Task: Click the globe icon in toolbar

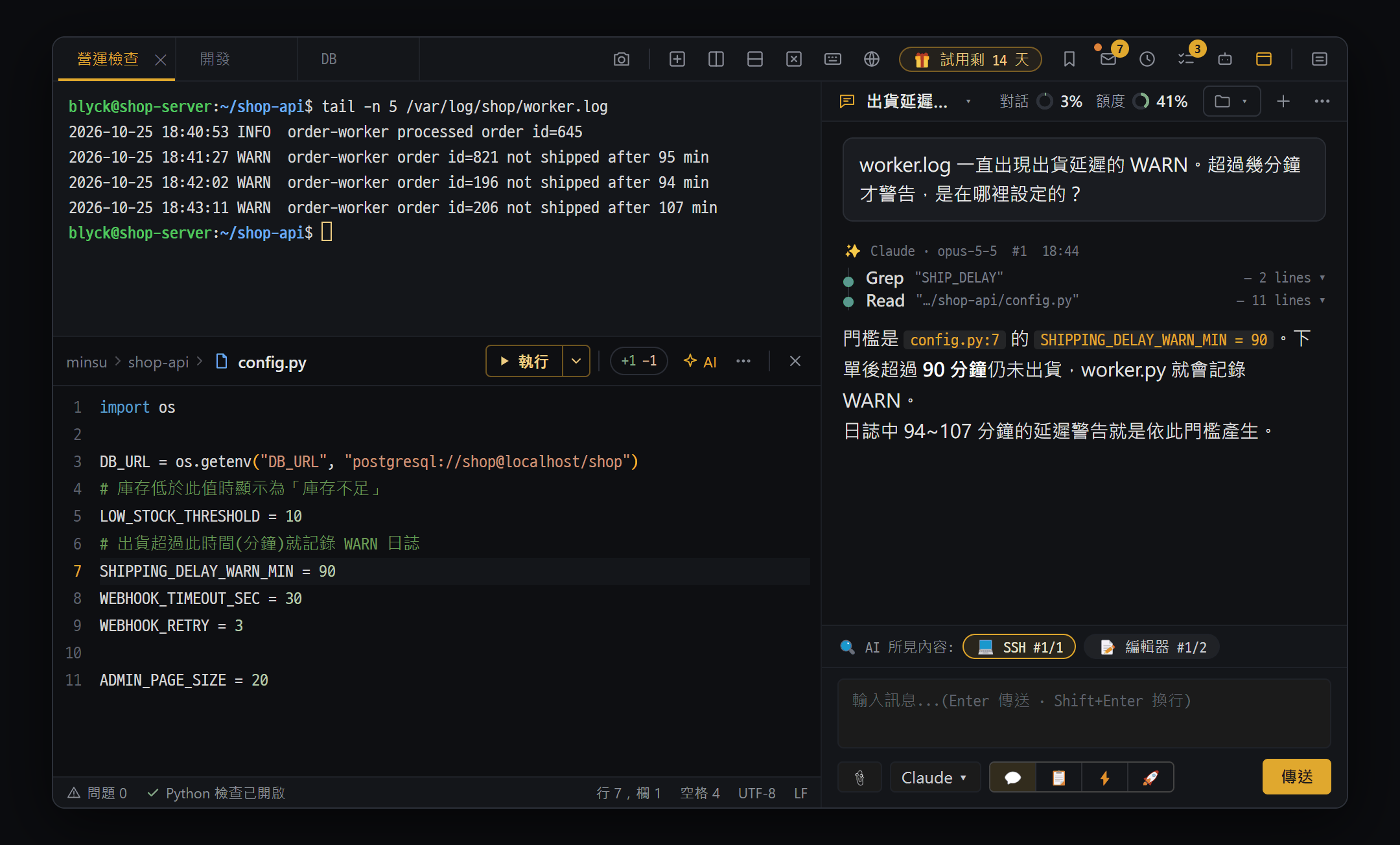Action: point(871,60)
